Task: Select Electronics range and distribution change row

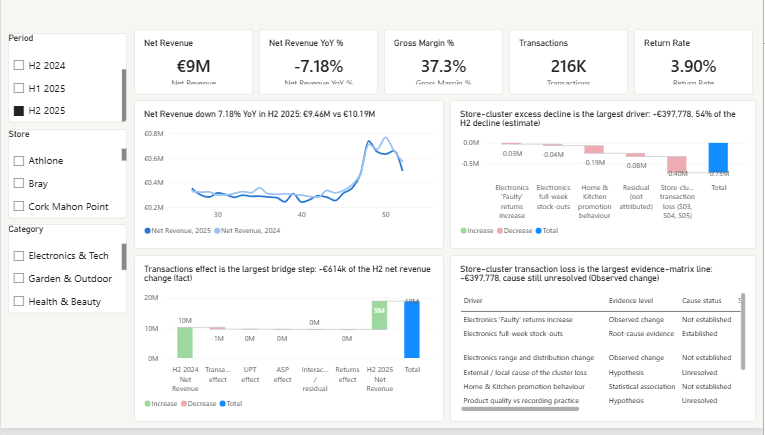Action: pyautogui.click(x=601, y=357)
